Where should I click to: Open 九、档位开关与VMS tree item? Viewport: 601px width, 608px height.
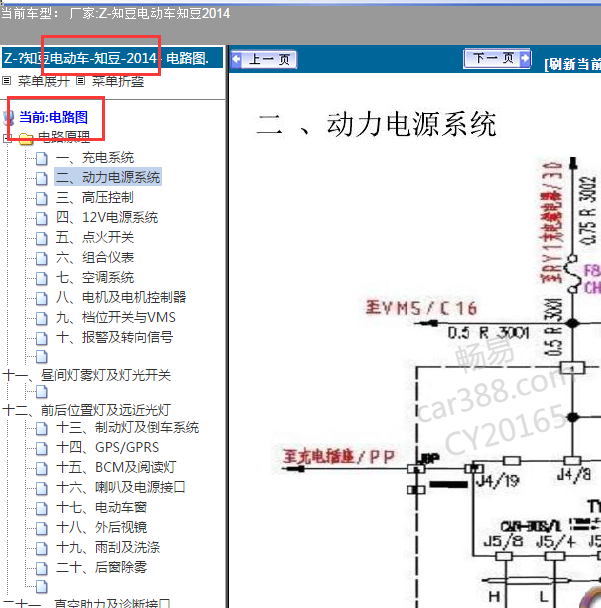[116, 317]
